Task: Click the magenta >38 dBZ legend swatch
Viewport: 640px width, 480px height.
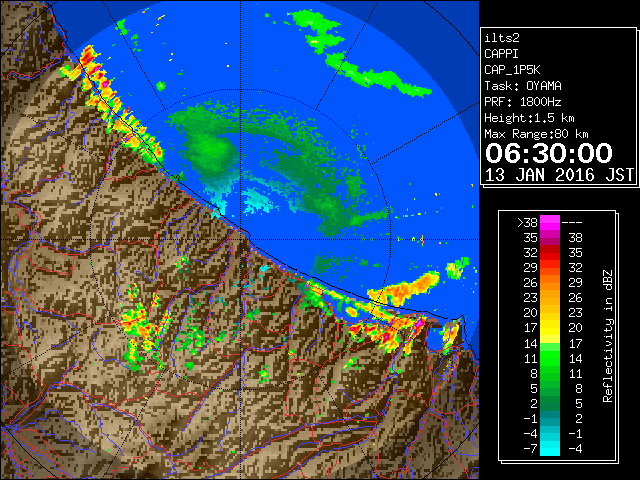Action: [550, 223]
